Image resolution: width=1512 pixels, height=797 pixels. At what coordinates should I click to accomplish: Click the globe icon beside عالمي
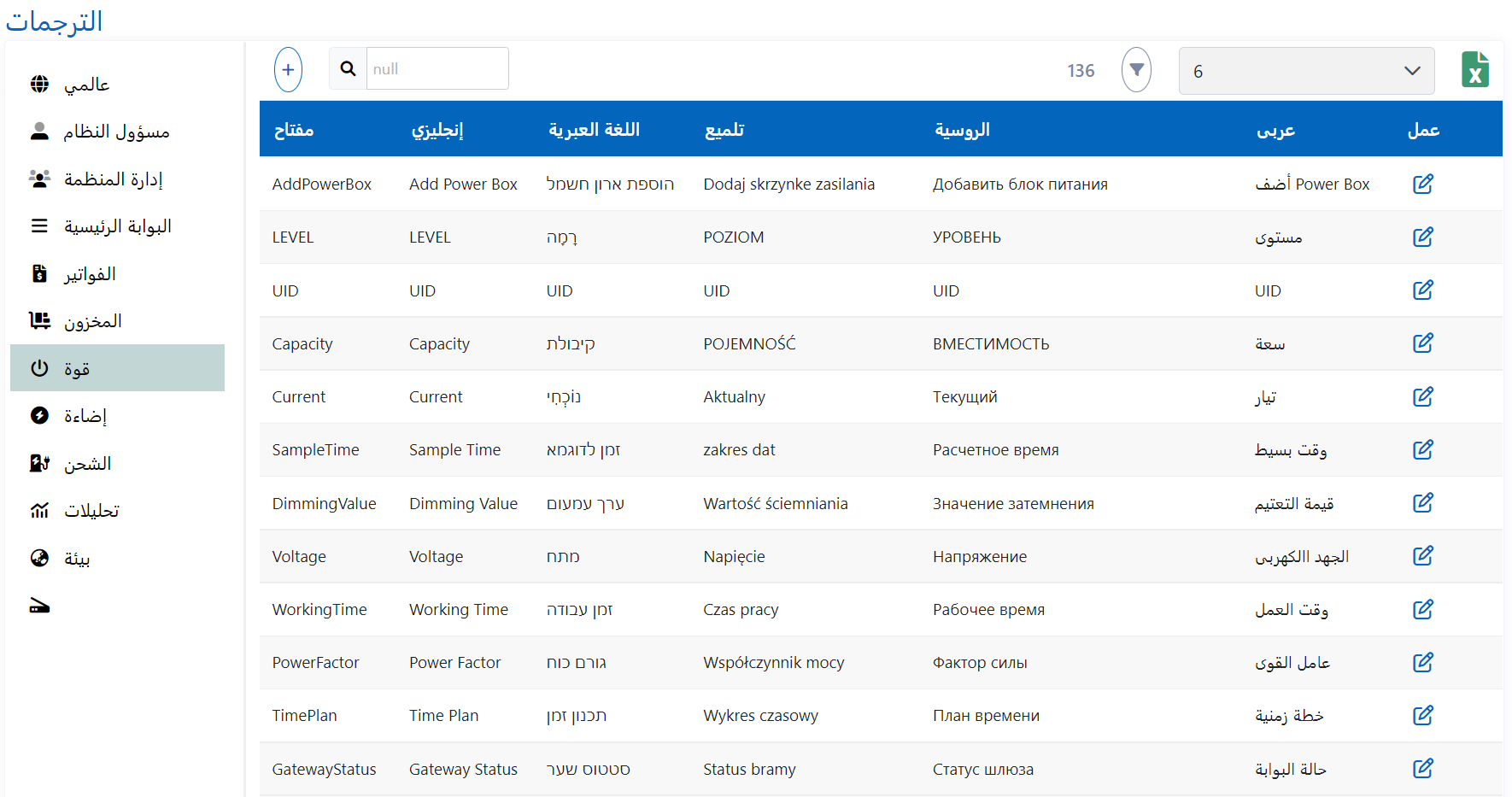(x=39, y=84)
